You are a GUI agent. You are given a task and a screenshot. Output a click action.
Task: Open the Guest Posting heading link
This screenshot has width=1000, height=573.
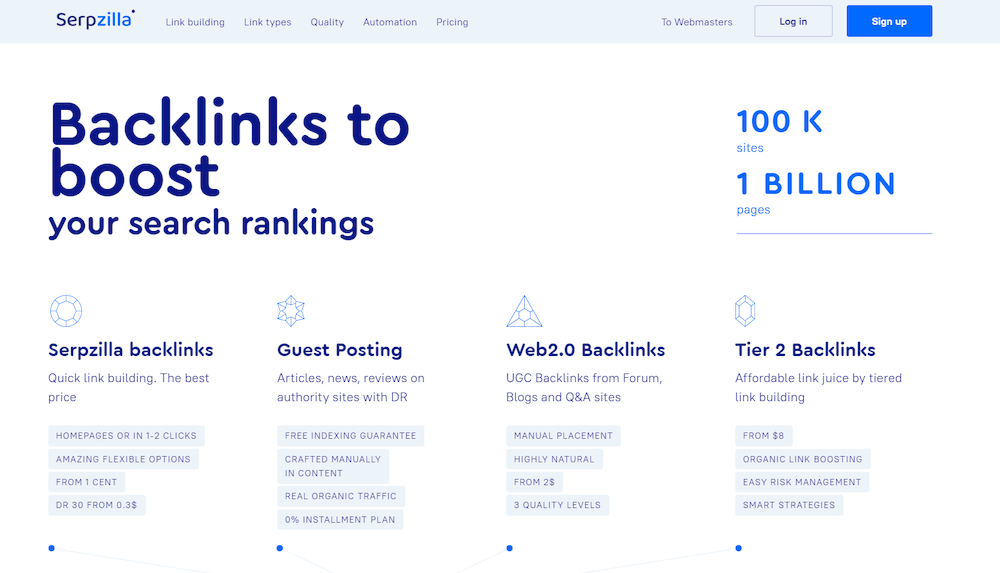click(339, 350)
